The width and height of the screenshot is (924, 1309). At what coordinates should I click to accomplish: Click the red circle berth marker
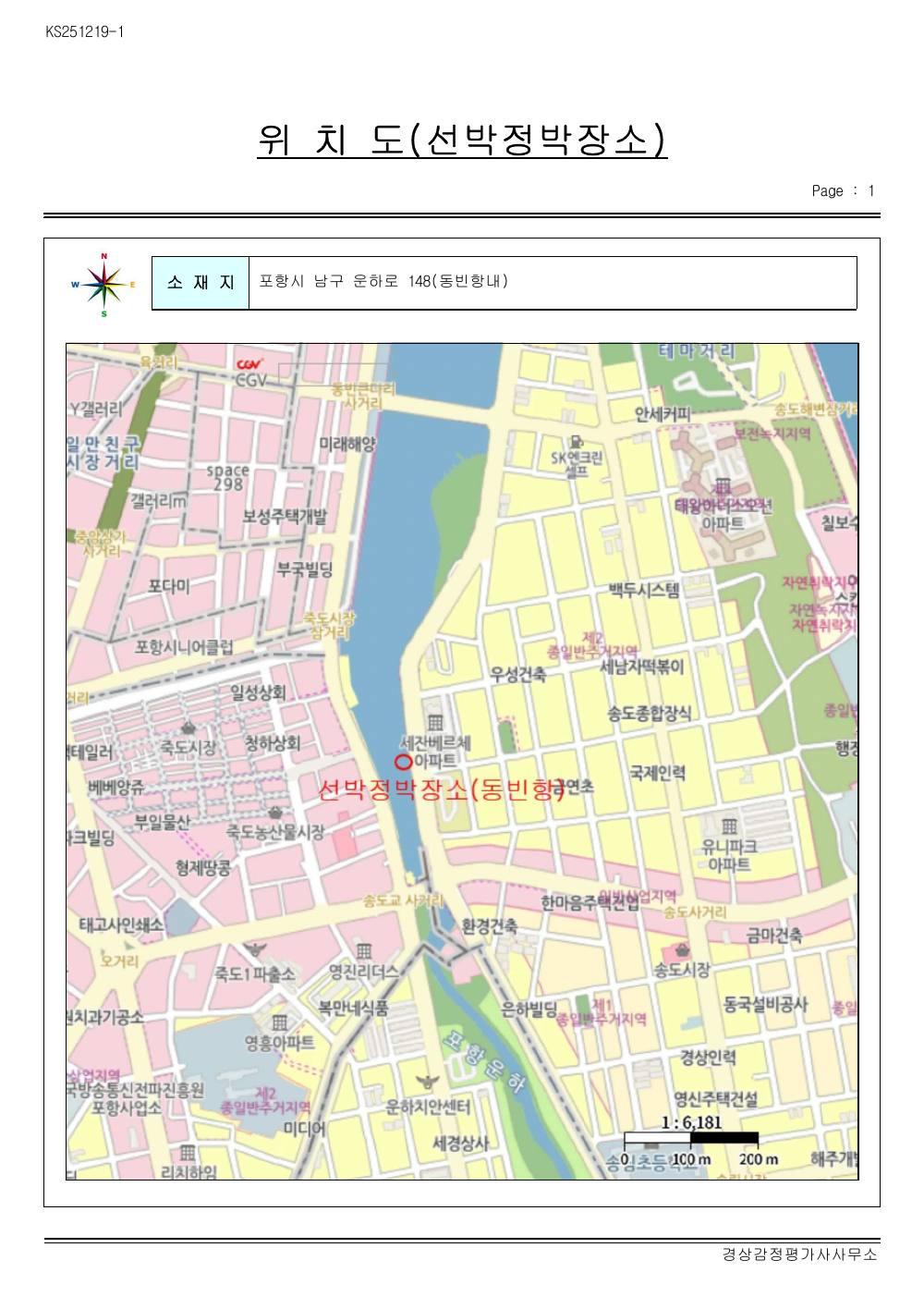pyautogui.click(x=403, y=762)
